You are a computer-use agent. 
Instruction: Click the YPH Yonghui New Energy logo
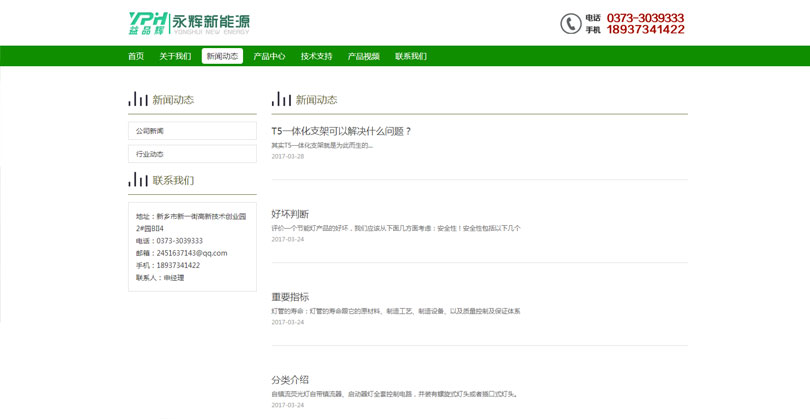[189, 22]
